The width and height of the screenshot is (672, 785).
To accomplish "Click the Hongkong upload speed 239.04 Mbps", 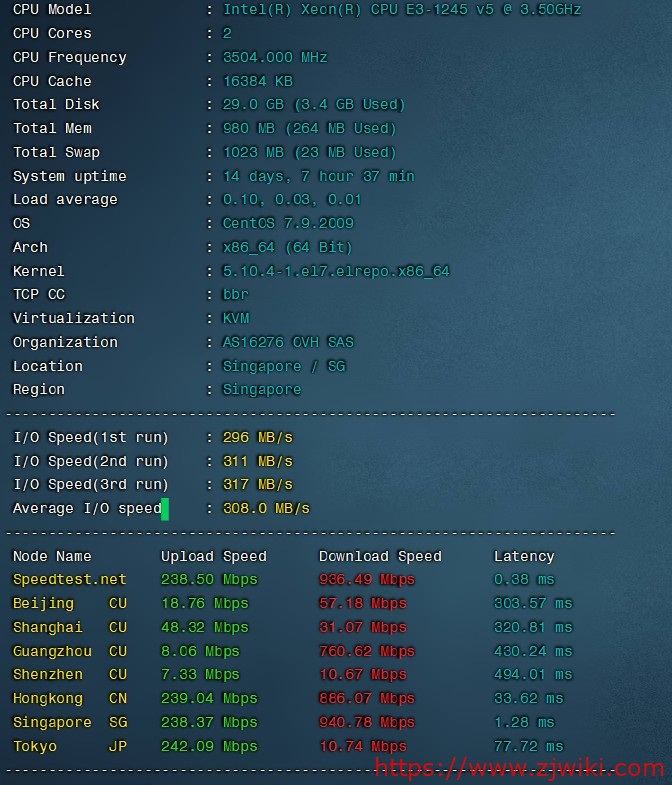I will [x=209, y=699].
